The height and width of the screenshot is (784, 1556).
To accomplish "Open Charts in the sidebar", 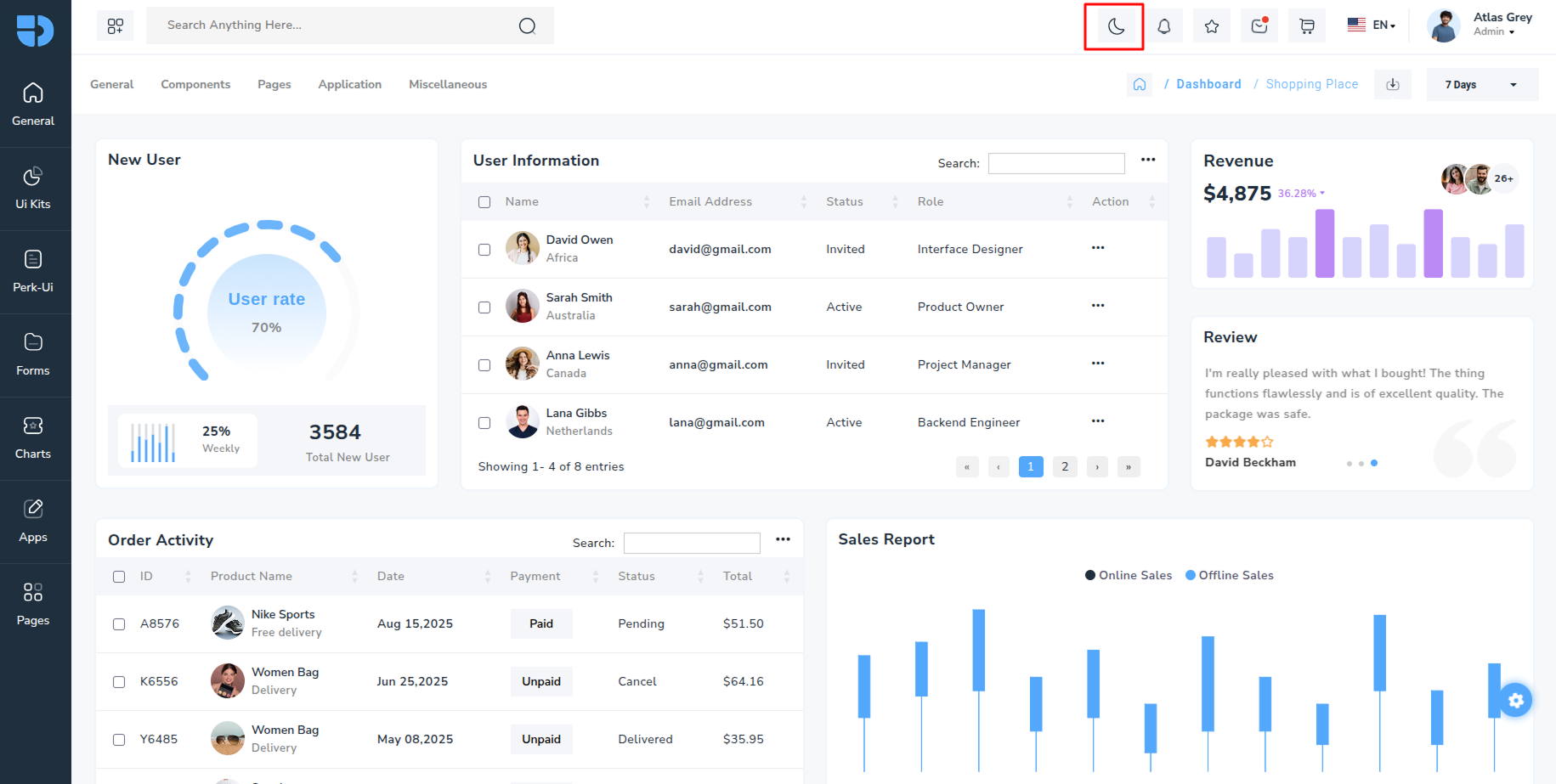I will (x=33, y=439).
